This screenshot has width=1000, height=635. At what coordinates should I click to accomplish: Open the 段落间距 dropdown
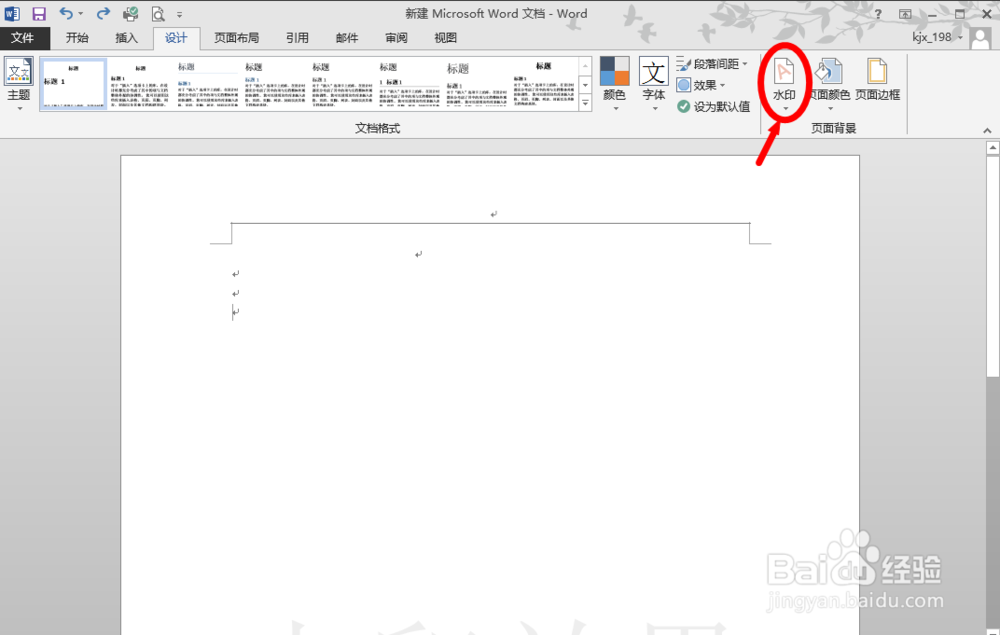pos(712,64)
